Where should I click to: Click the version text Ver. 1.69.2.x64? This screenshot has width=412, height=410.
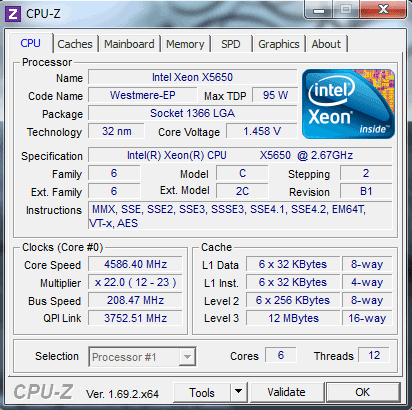point(122,394)
